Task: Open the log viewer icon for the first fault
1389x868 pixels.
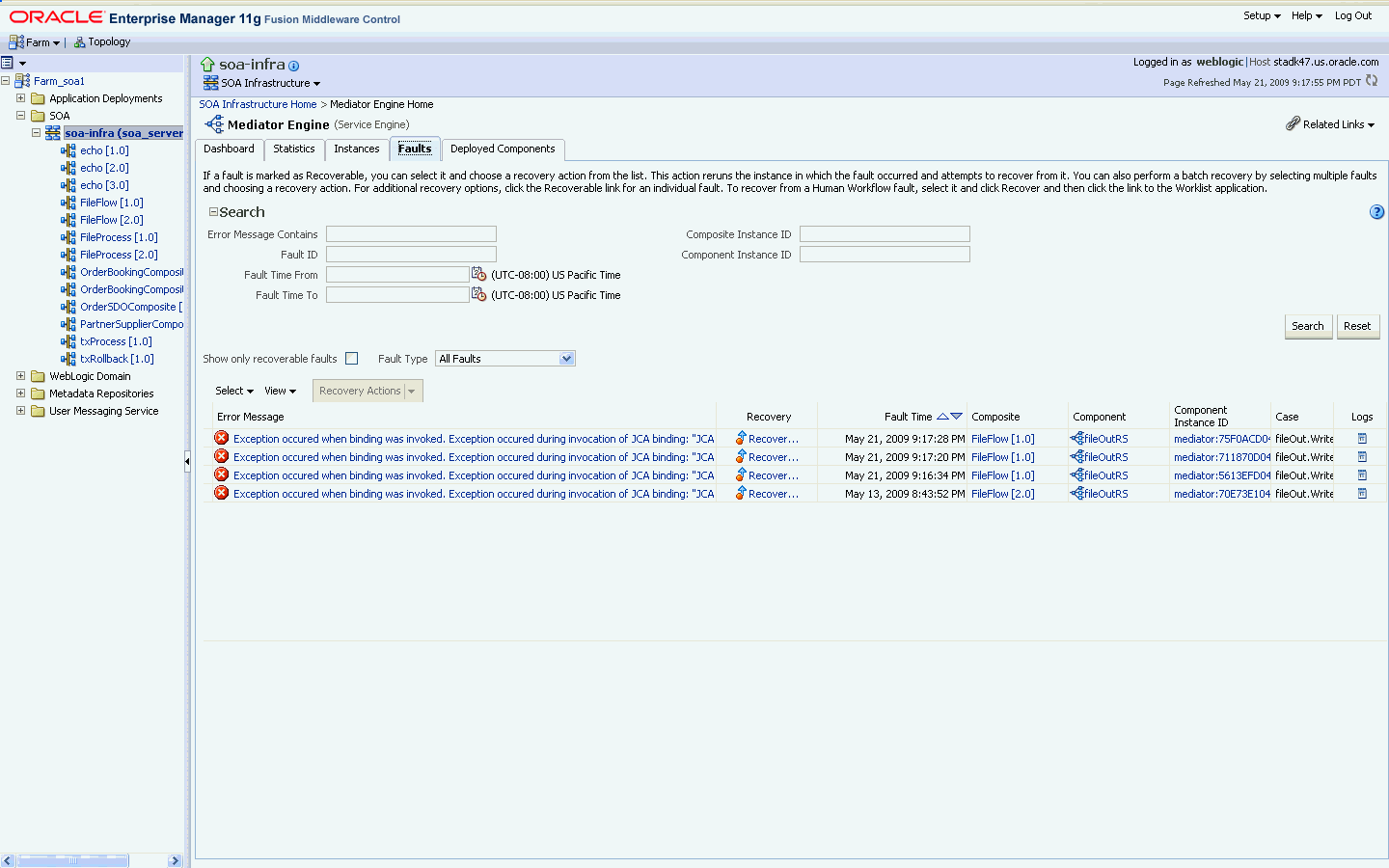Action: pyautogui.click(x=1361, y=438)
